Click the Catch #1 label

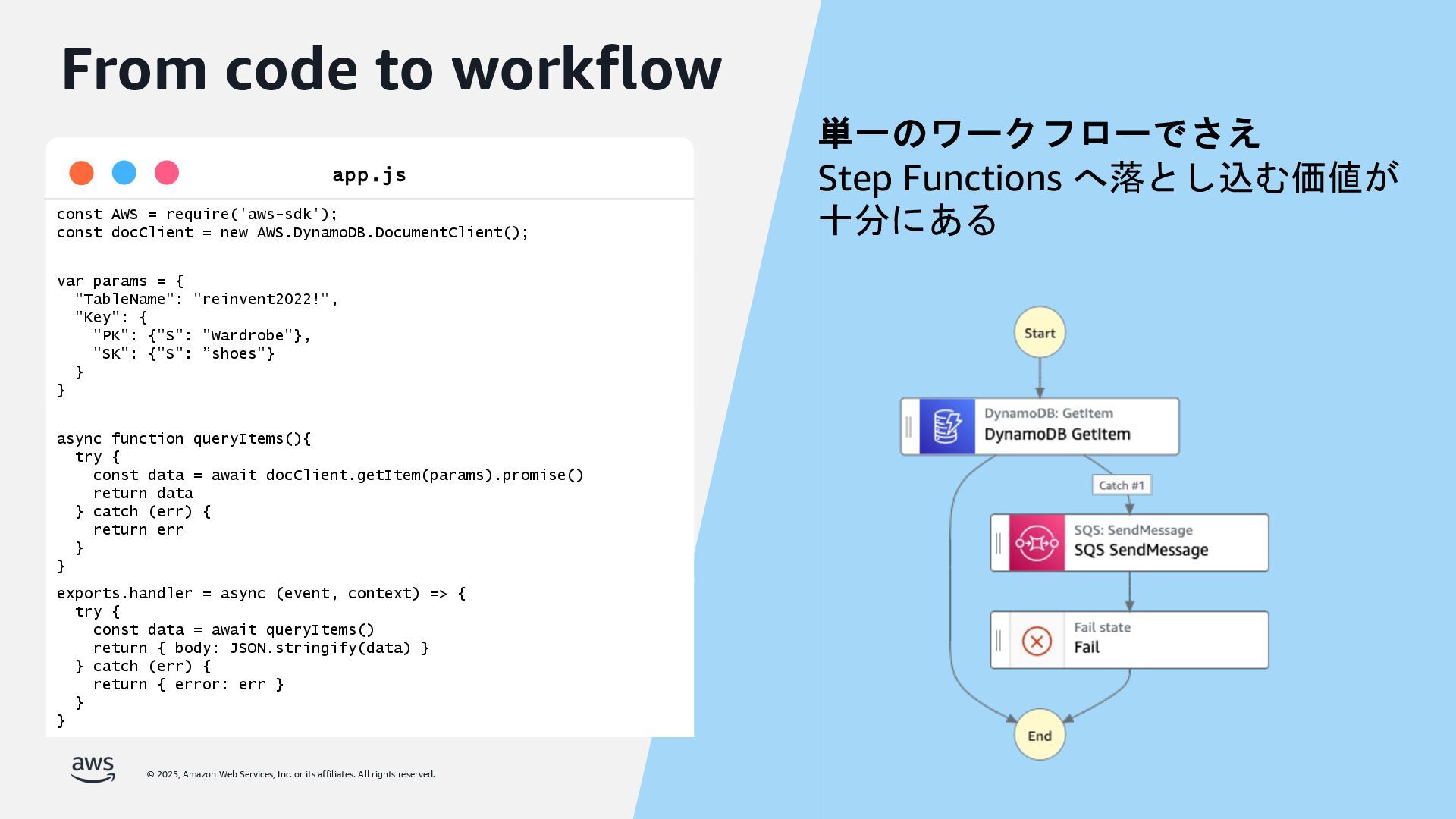1122,485
